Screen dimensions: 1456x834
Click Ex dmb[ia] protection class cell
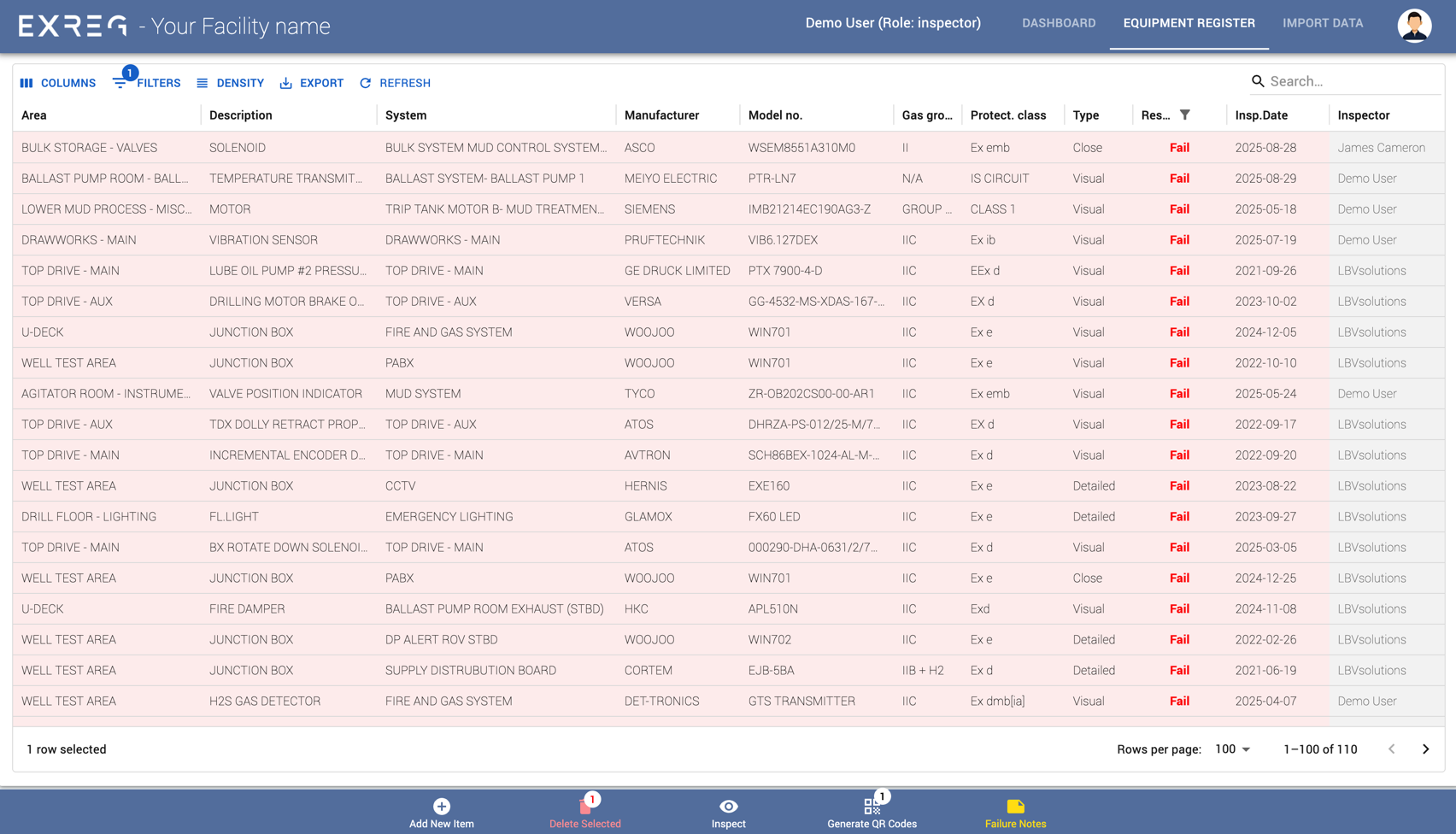[997, 702]
